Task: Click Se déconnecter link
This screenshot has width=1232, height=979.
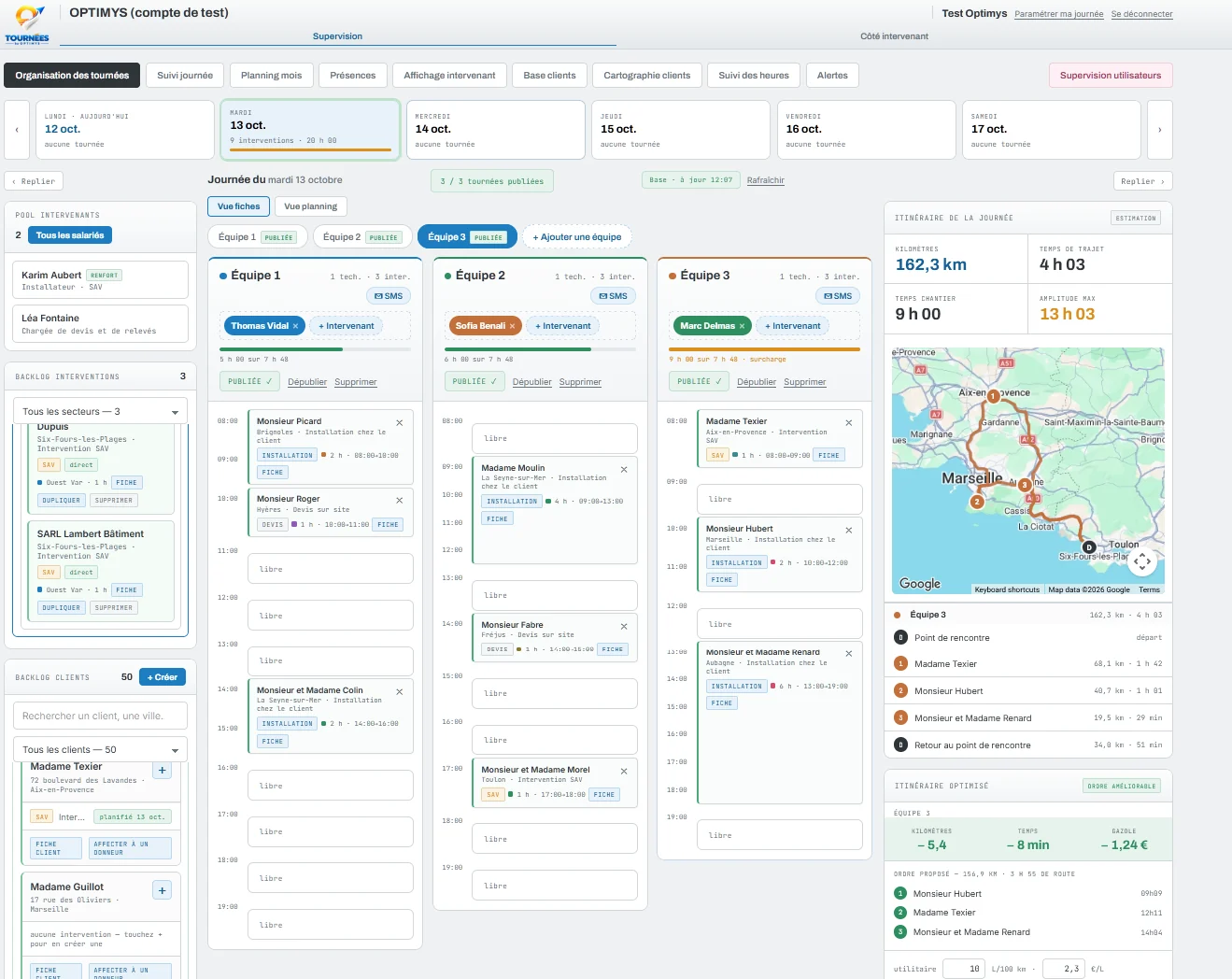Action: [1141, 14]
